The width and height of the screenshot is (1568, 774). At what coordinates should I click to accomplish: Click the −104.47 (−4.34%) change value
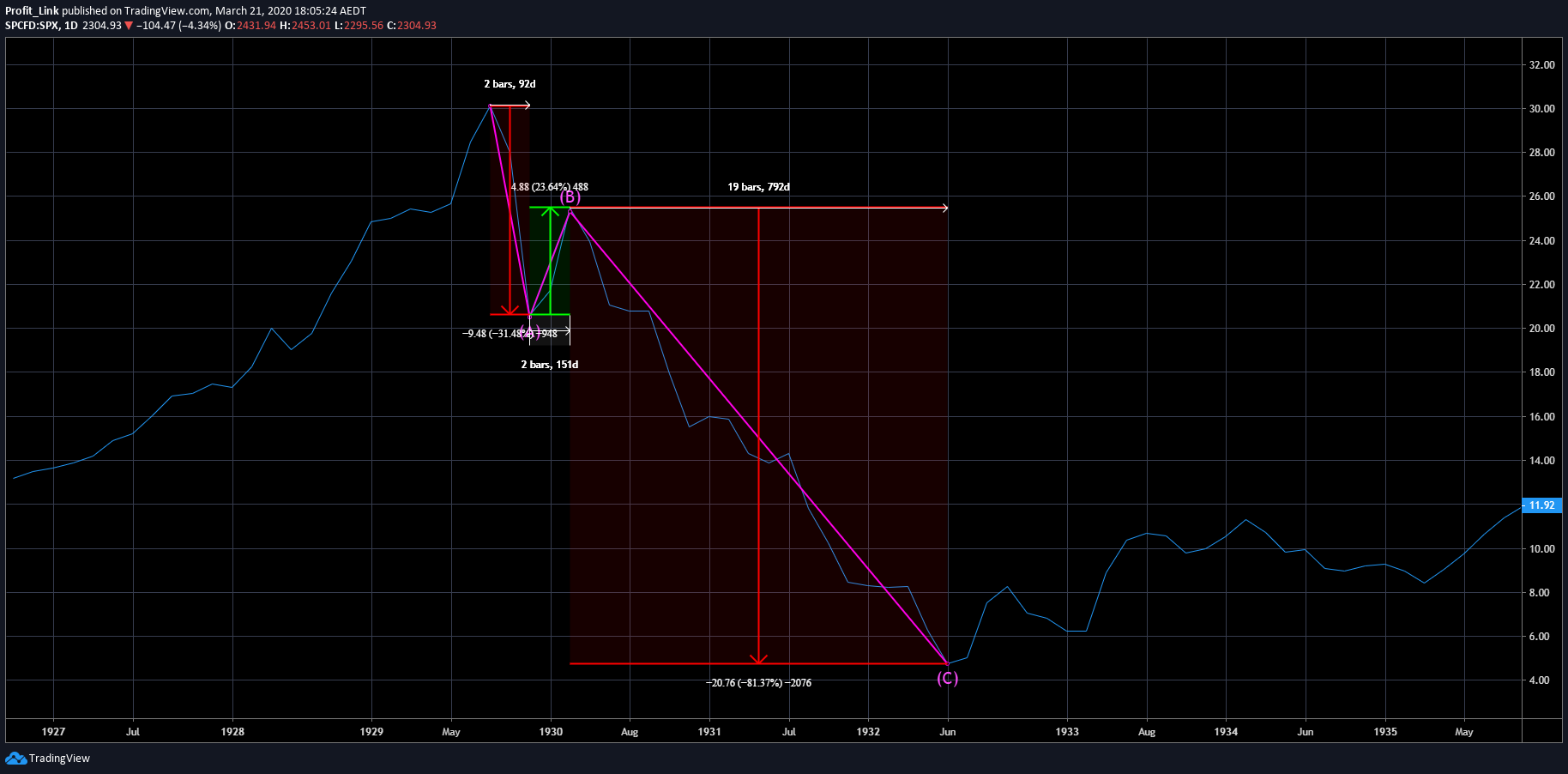(178, 26)
